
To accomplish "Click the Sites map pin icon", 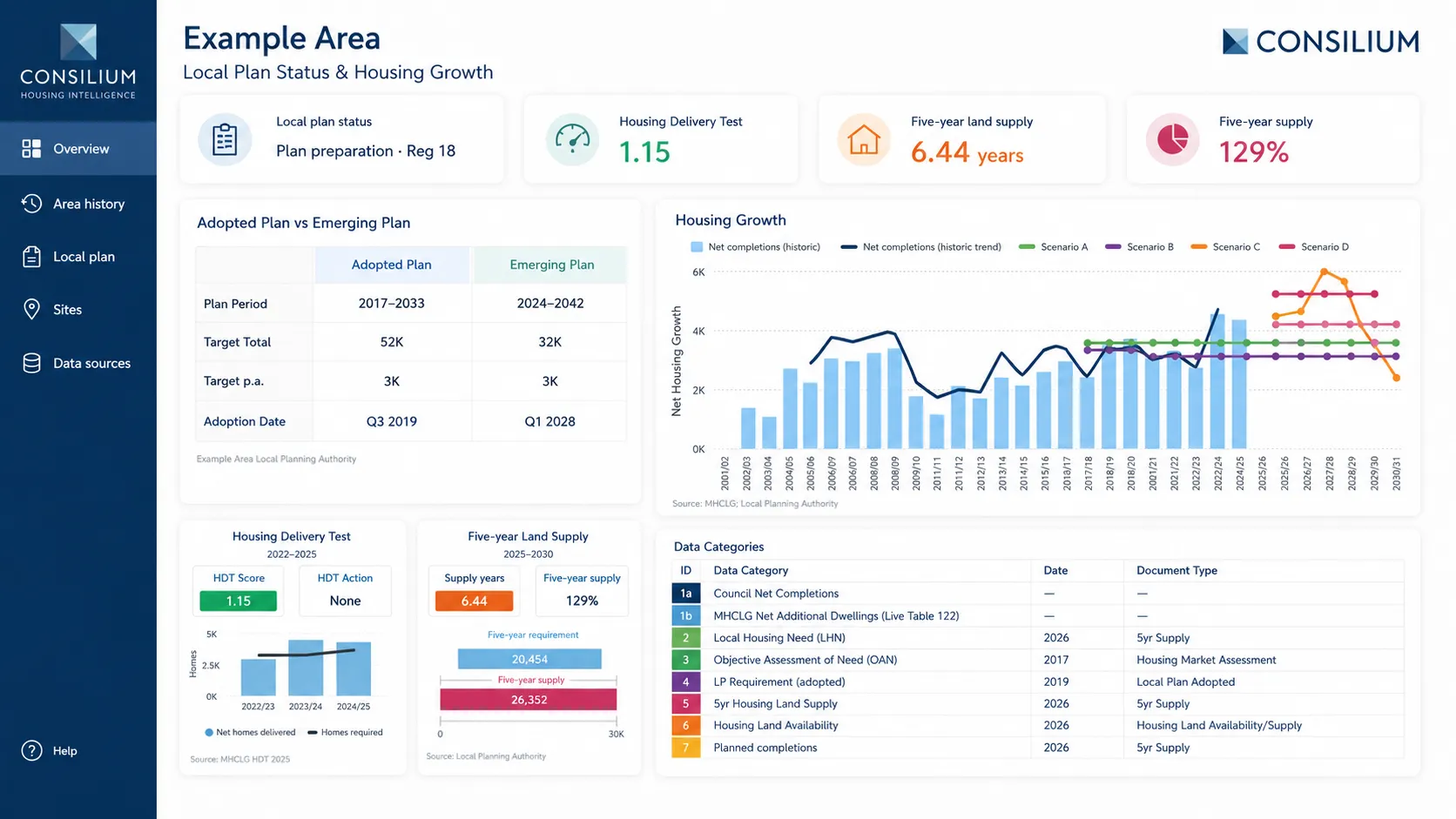I will [x=31, y=310].
